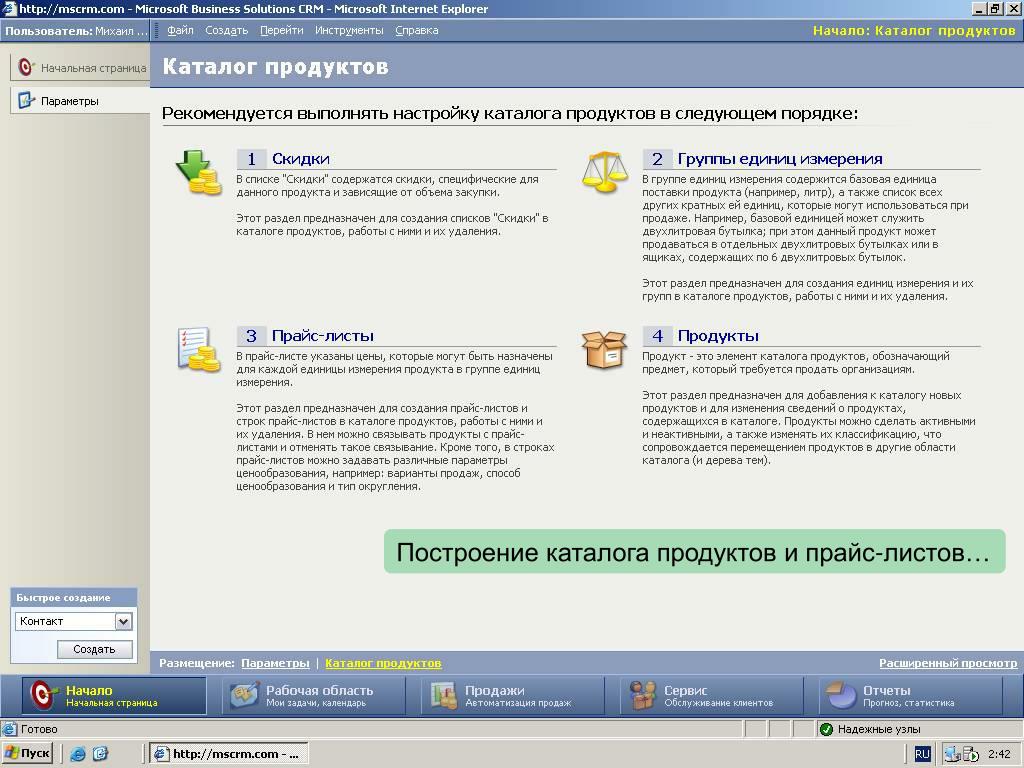Click the Пуск start button
The image size is (1024, 768).
coord(27,754)
